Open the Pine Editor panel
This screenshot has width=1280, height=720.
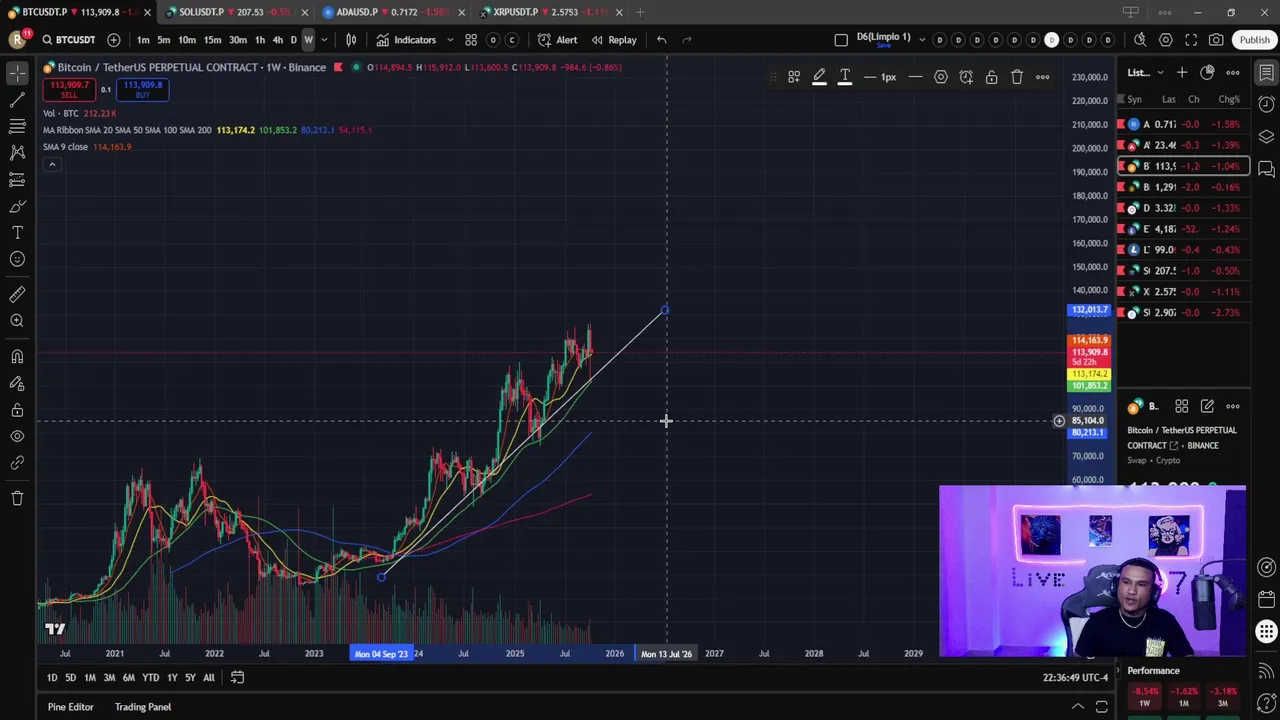(x=70, y=707)
